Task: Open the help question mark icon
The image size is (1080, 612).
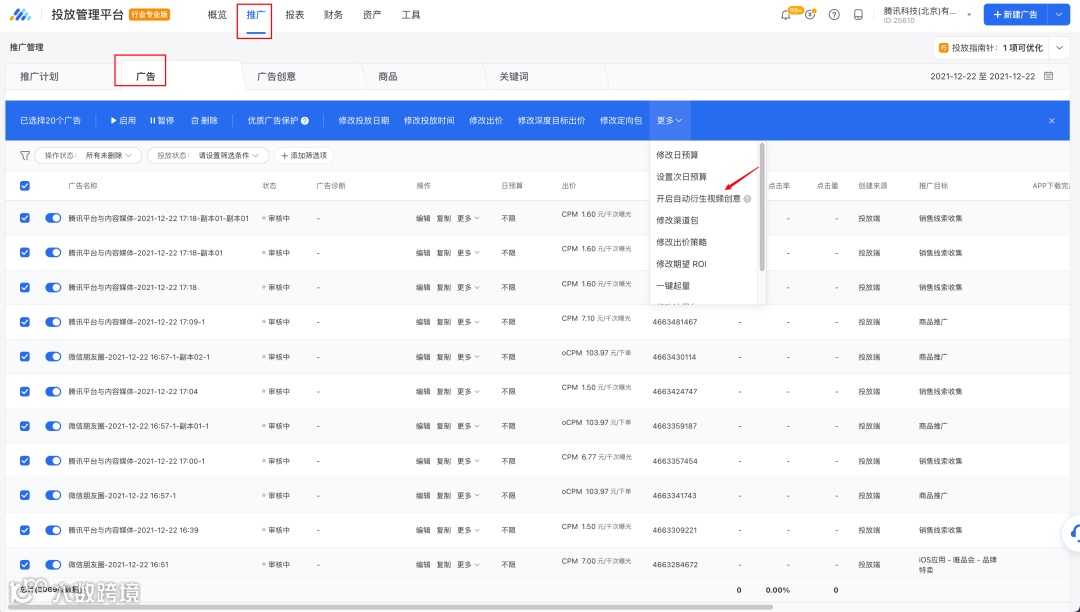Action: point(834,14)
